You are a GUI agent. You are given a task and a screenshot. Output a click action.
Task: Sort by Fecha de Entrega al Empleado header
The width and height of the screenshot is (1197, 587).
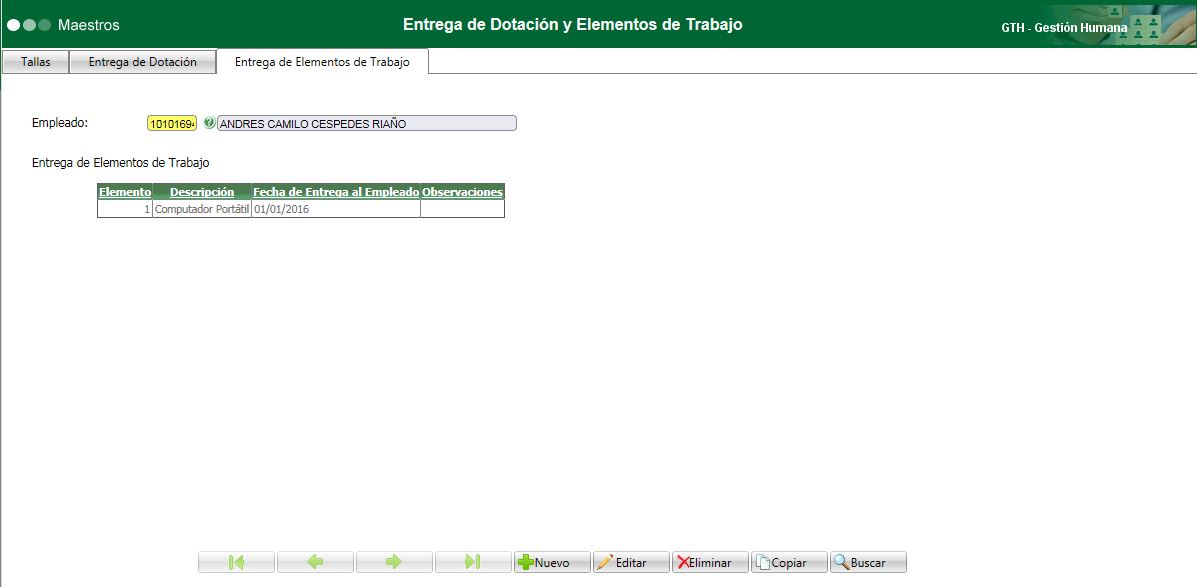click(x=336, y=192)
